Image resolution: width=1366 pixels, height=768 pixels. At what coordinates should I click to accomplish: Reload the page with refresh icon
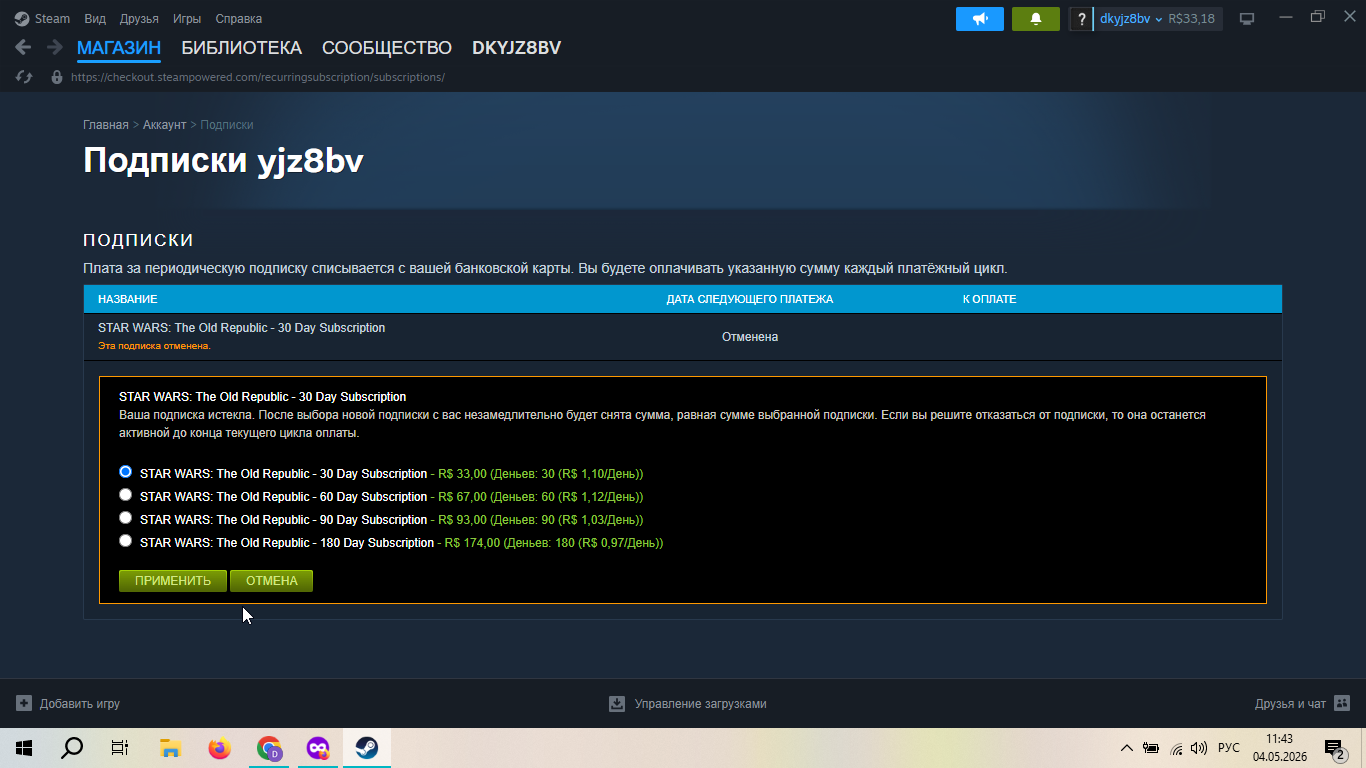[24, 77]
